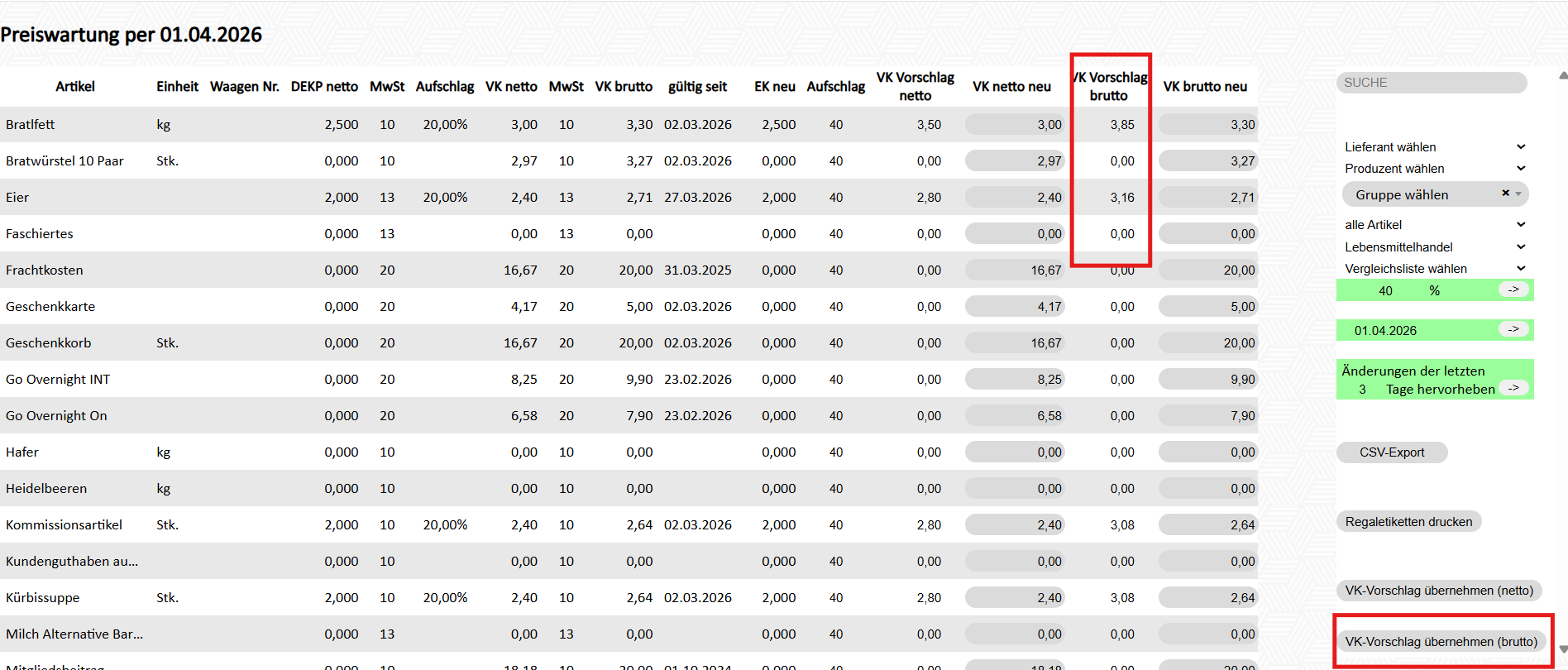Click the days count field showing 3

1362,390
